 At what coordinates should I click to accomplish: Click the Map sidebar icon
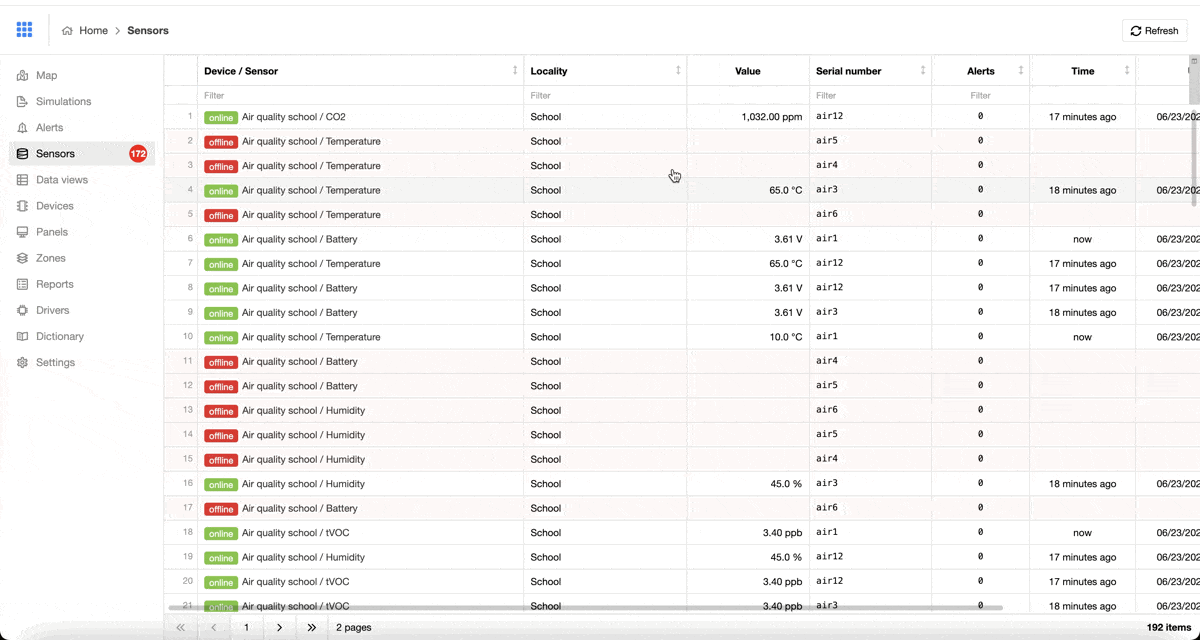pos(22,76)
